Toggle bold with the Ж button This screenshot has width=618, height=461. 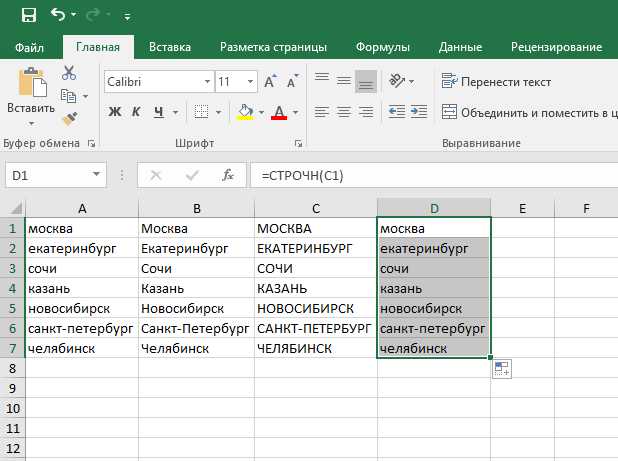tap(115, 112)
